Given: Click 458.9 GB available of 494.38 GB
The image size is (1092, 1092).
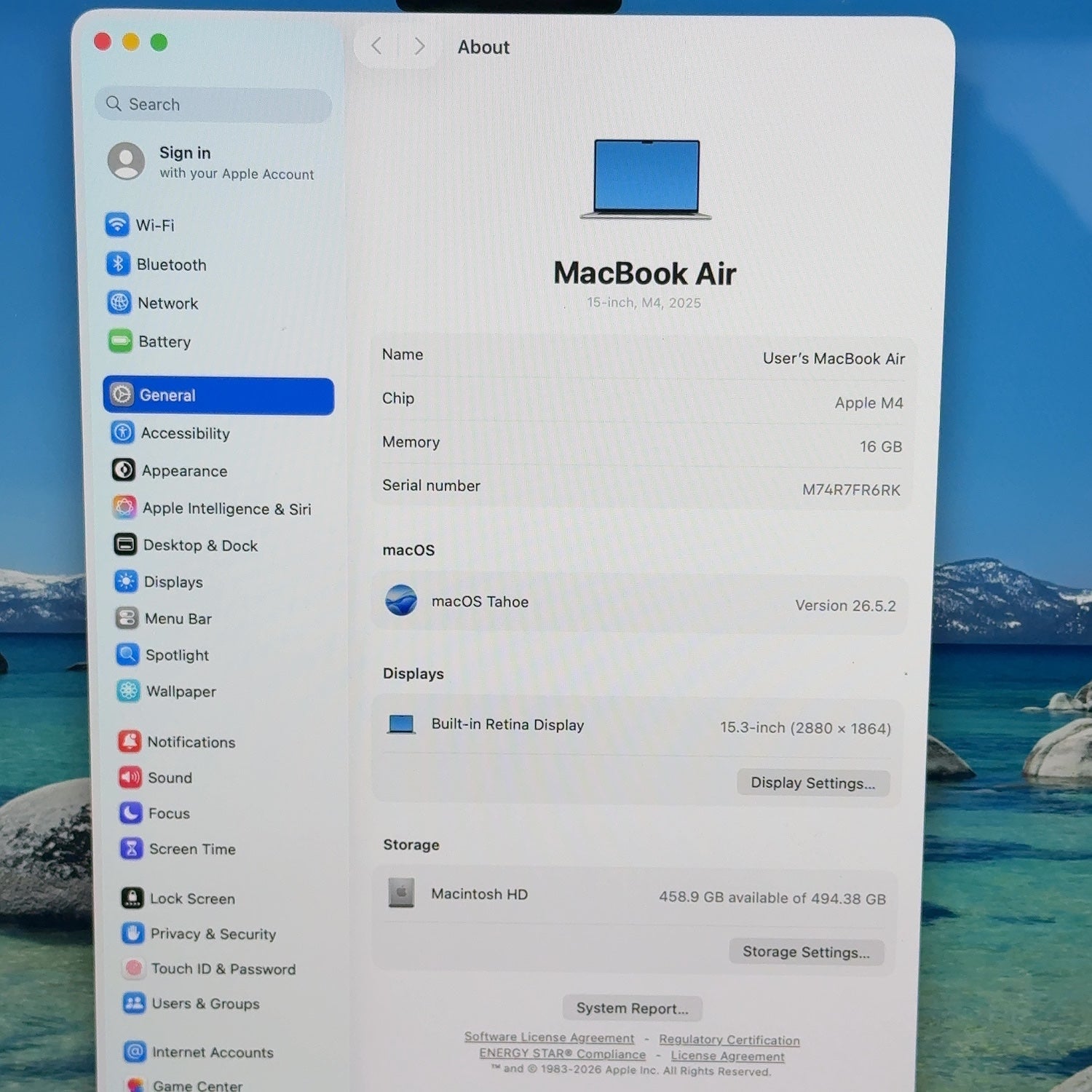Looking at the screenshot, I should click(x=772, y=898).
